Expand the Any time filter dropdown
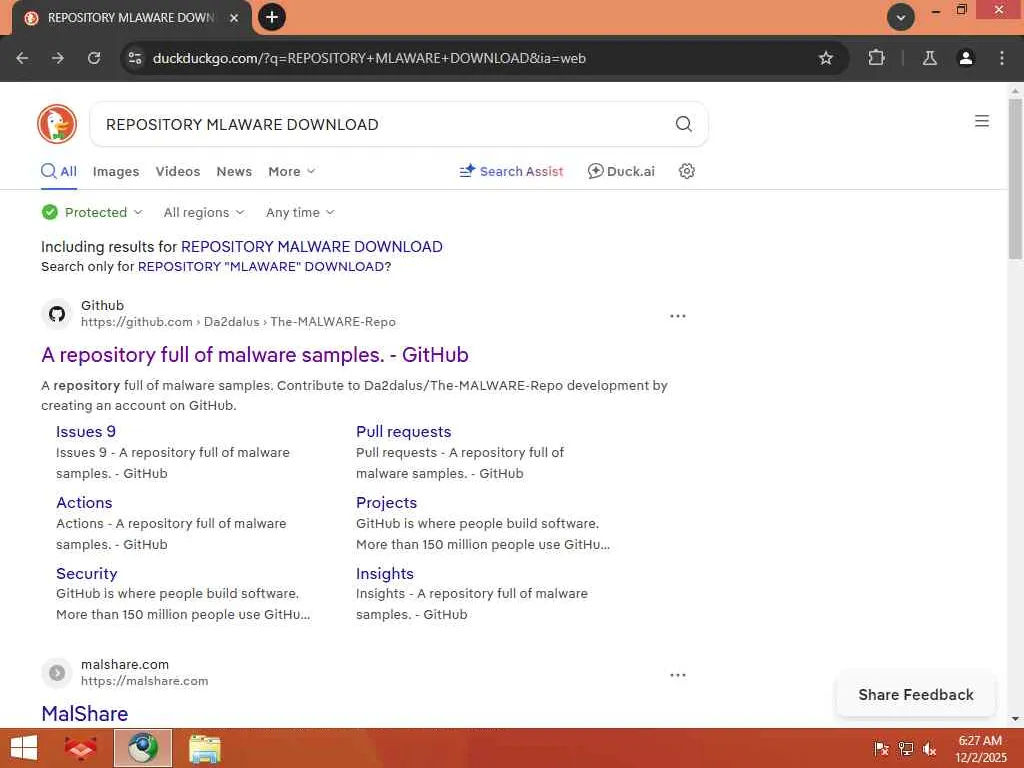The image size is (1024, 768). pos(300,212)
